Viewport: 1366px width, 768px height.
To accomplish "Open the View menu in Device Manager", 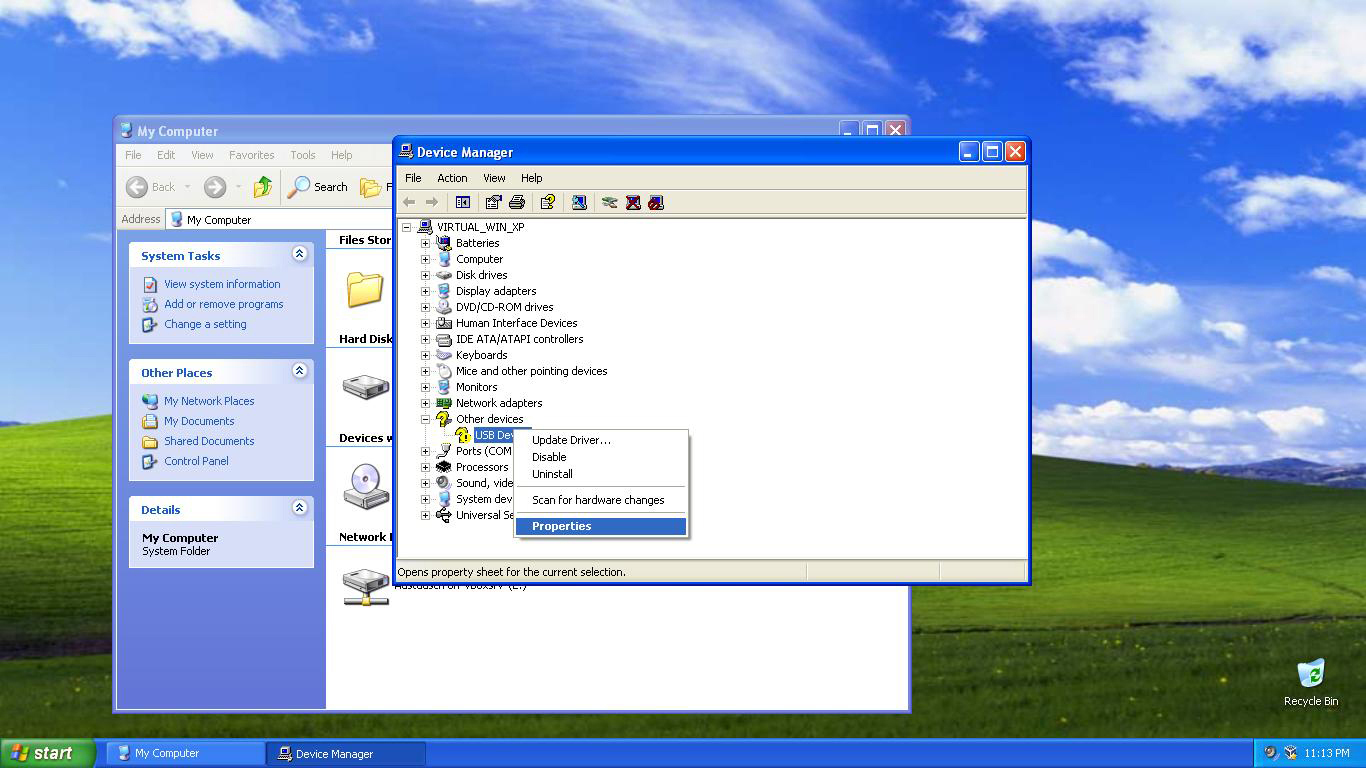I will pyautogui.click(x=494, y=178).
